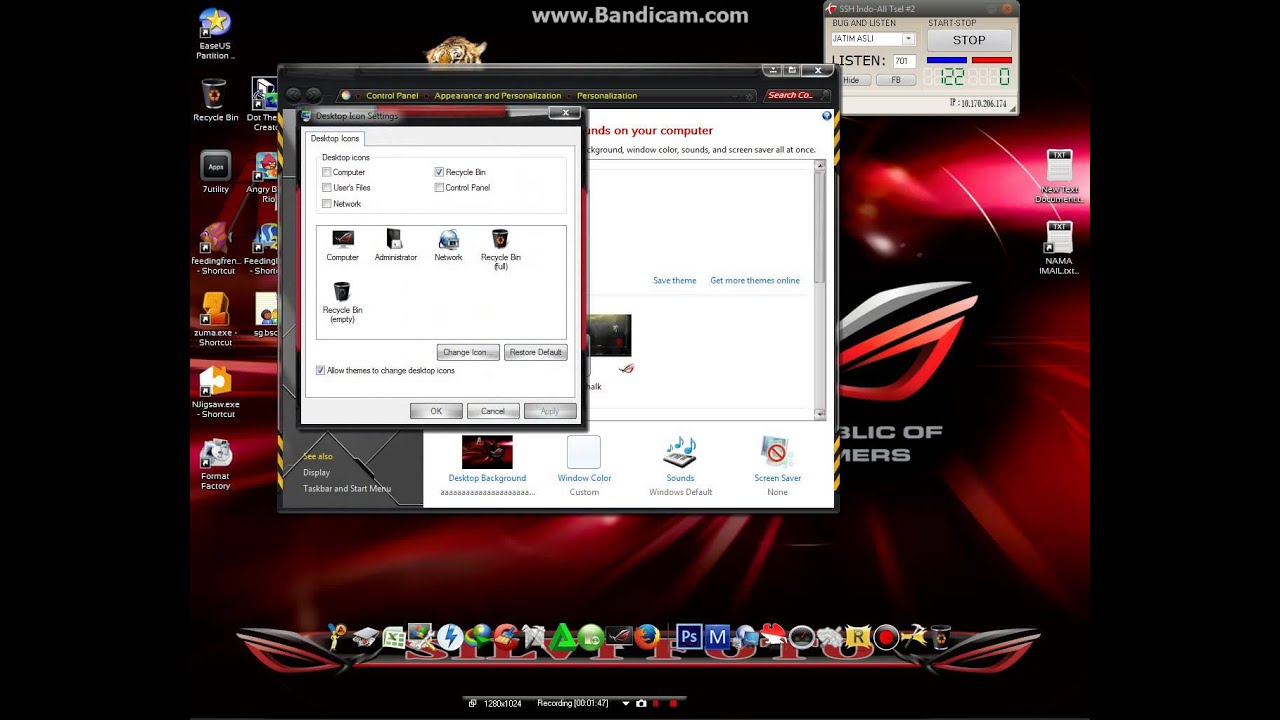1280x720 pixels.
Task: Click the Change Icon button
Action: click(x=467, y=352)
